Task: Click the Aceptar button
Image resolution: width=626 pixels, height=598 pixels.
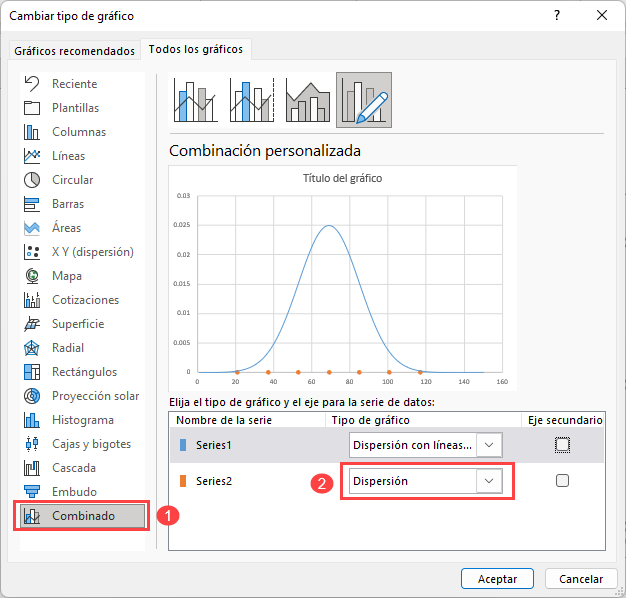Action: coord(497,579)
